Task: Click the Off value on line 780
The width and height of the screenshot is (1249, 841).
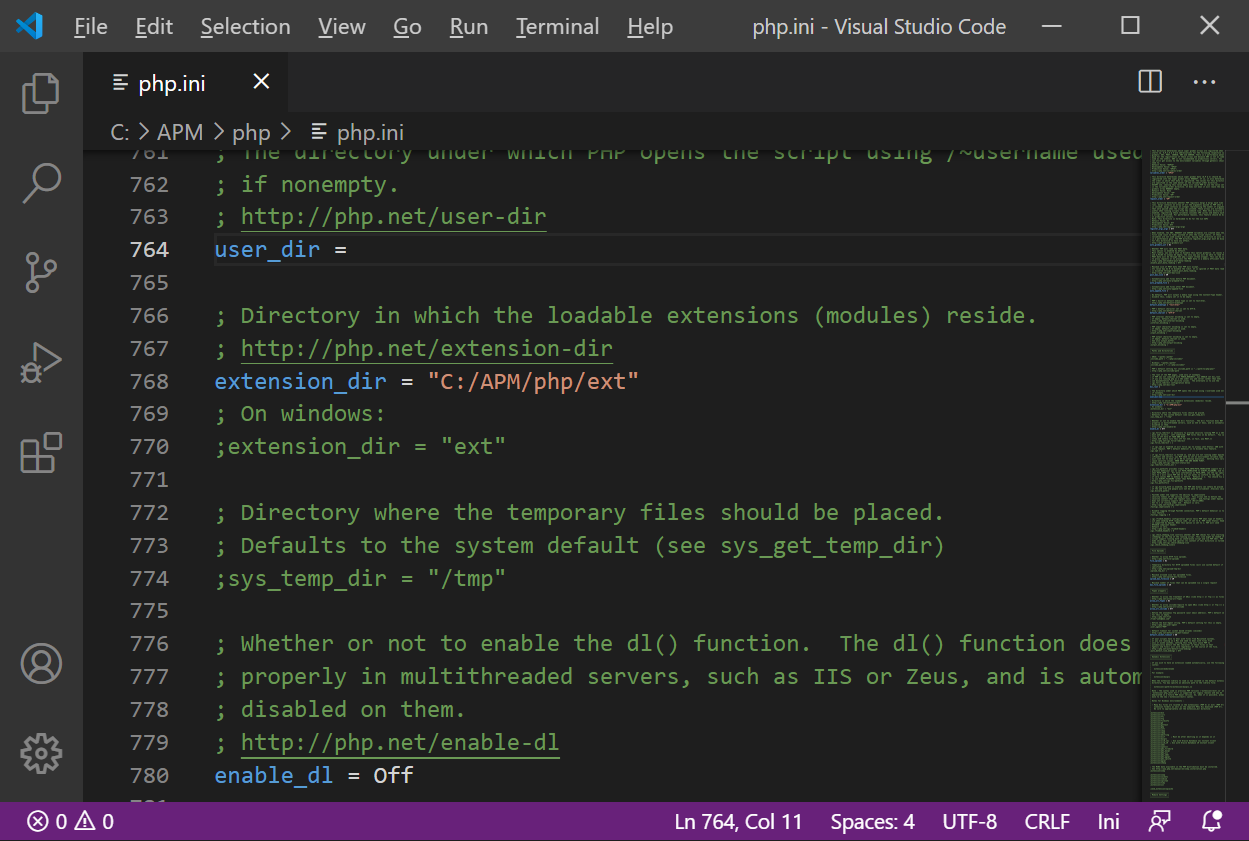Action: point(393,775)
